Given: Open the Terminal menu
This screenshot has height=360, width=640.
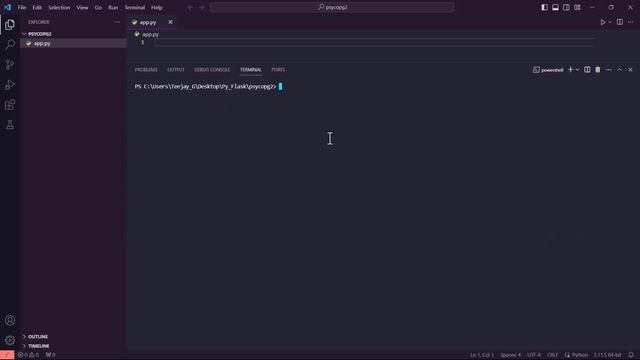Looking at the screenshot, I should click(135, 7).
